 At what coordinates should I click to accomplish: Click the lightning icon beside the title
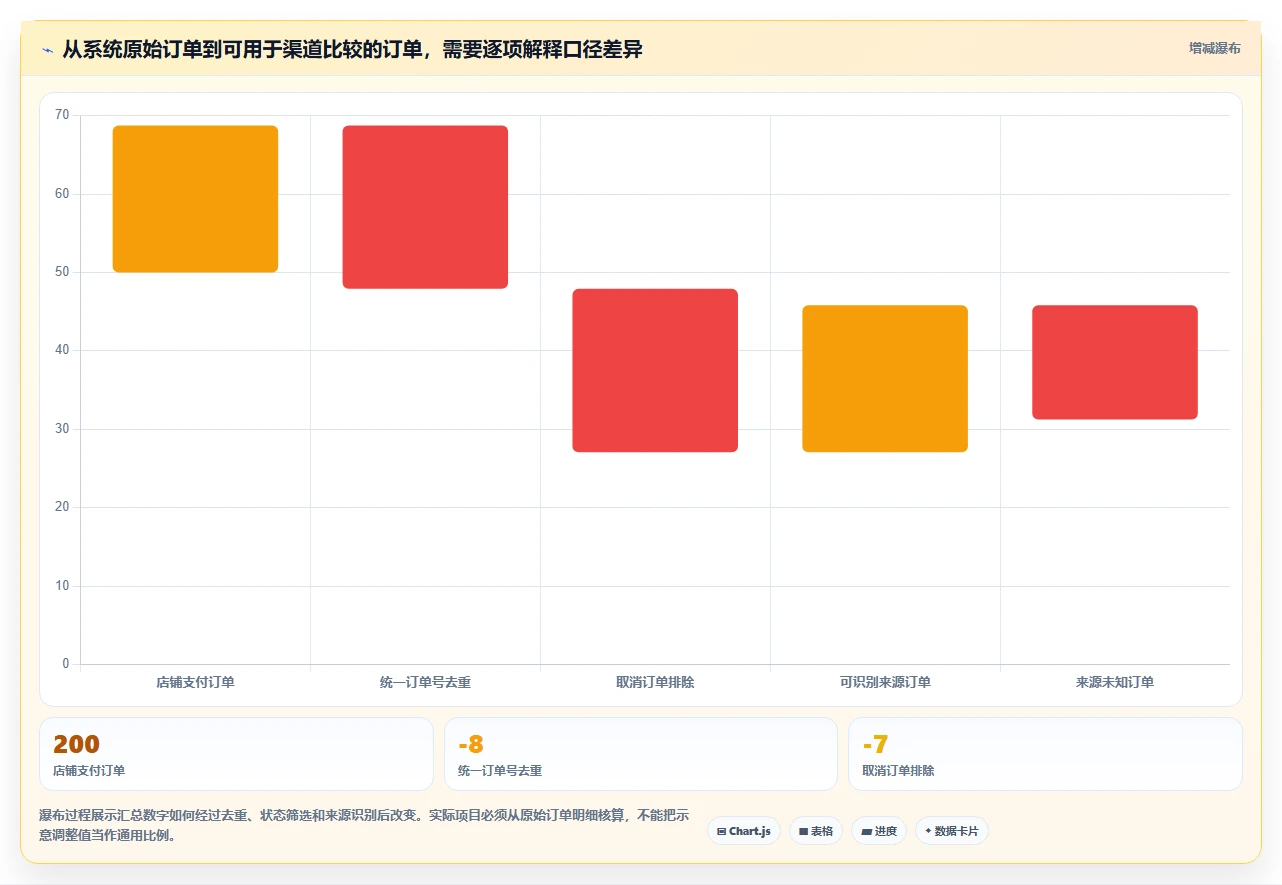(47, 49)
